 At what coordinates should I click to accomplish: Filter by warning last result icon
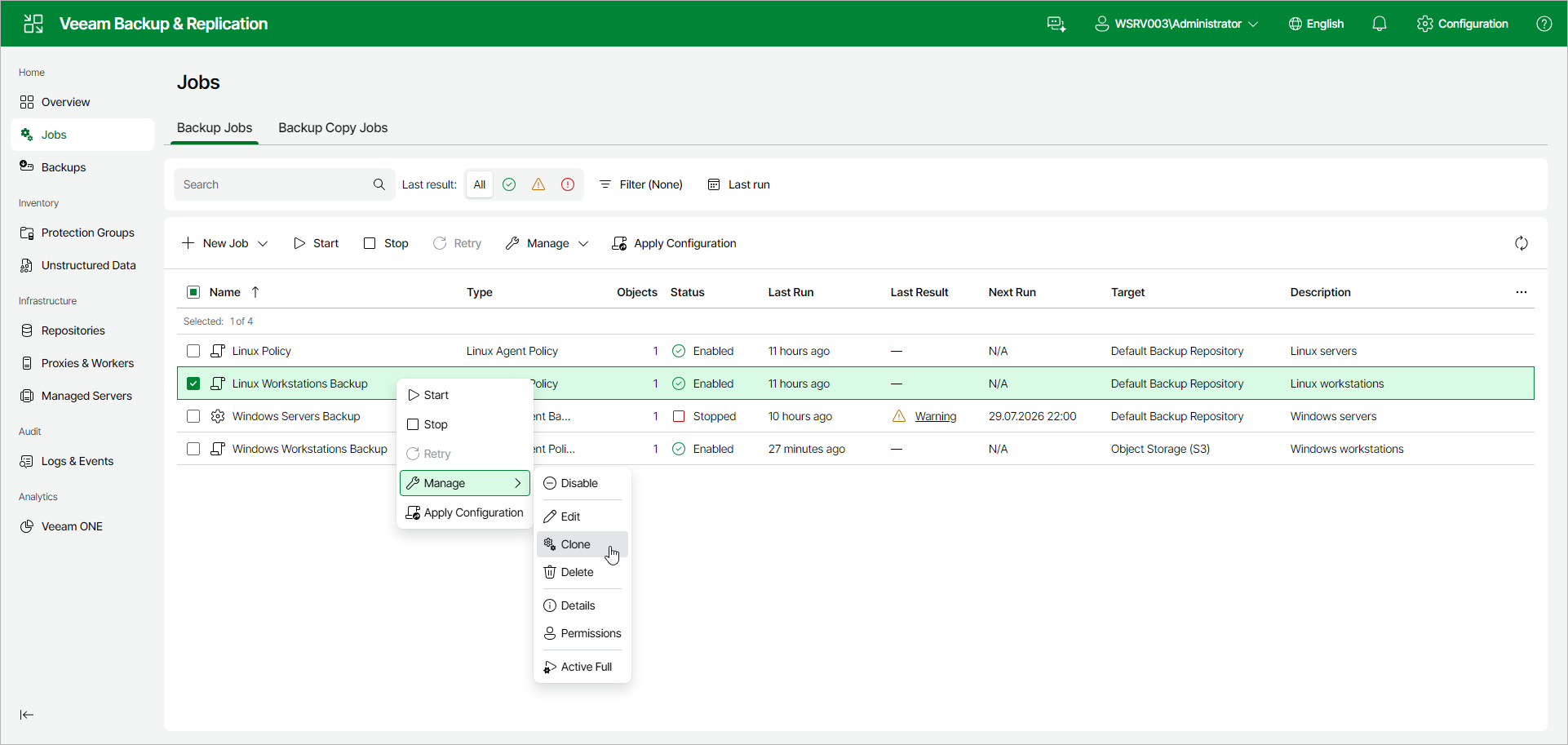[x=538, y=184]
